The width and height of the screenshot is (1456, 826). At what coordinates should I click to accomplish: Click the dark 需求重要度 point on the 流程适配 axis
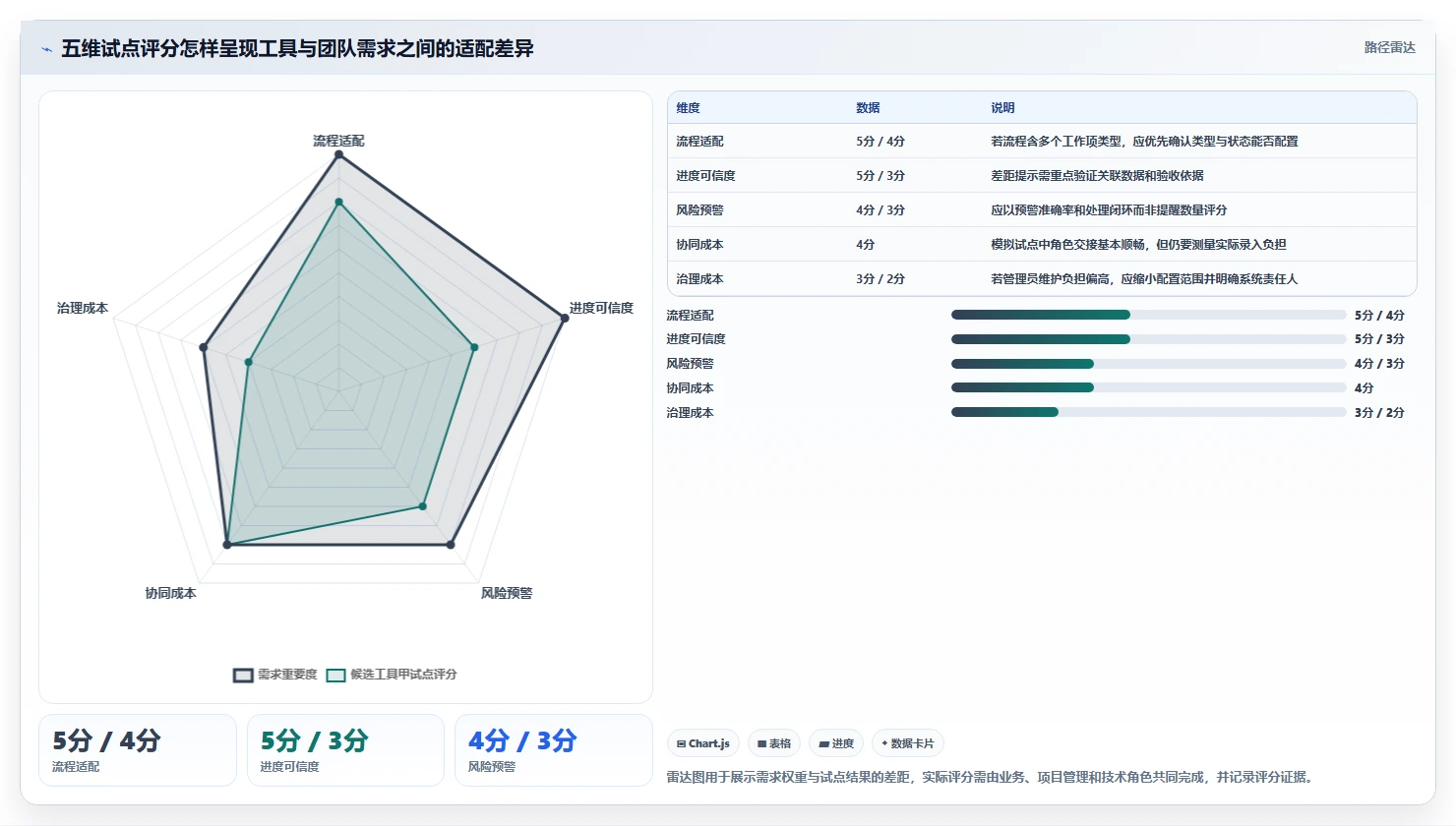coord(338,154)
